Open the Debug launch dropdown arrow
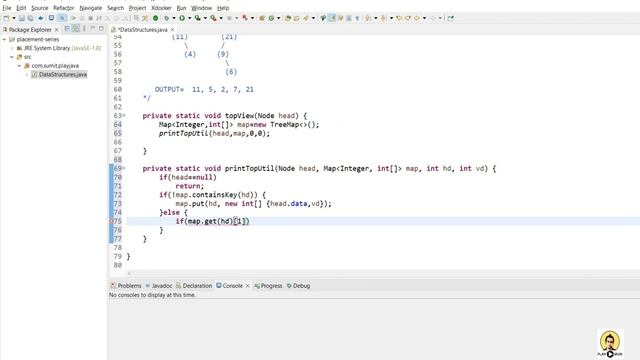The image size is (640, 360). click(174, 18)
